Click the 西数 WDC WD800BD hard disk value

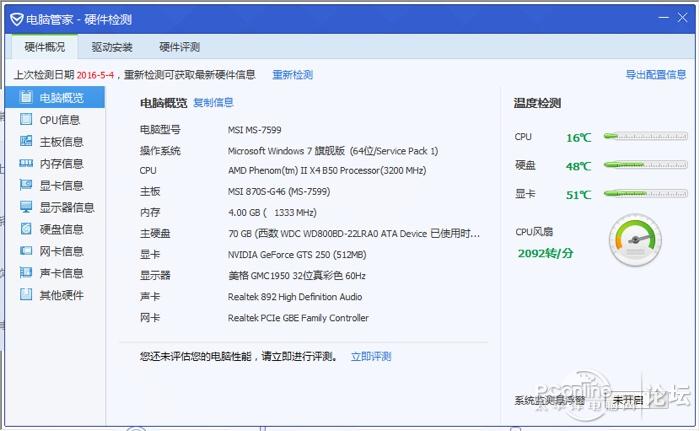point(354,234)
